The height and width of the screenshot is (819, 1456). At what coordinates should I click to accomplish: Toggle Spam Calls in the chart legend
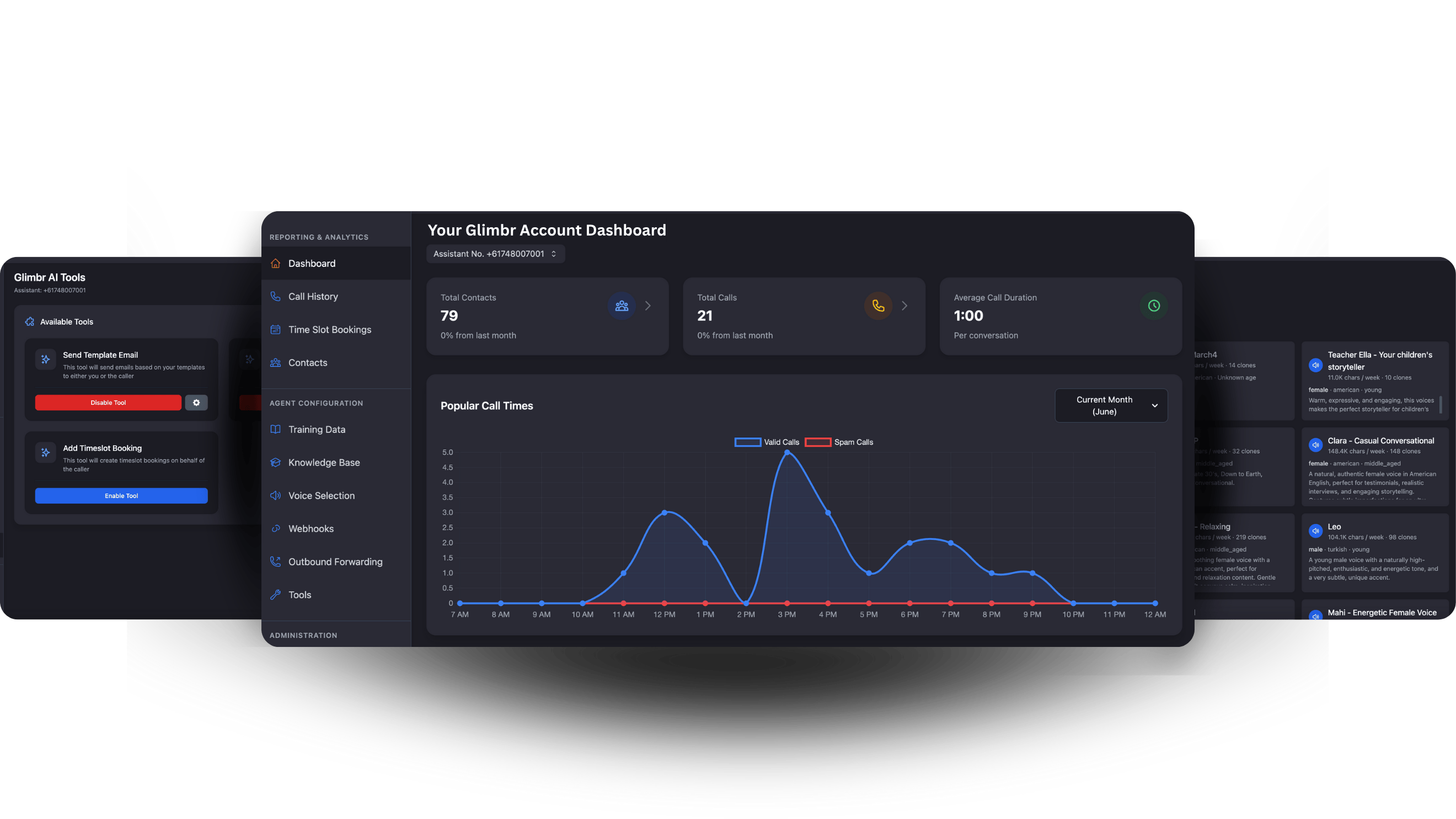[x=818, y=441]
